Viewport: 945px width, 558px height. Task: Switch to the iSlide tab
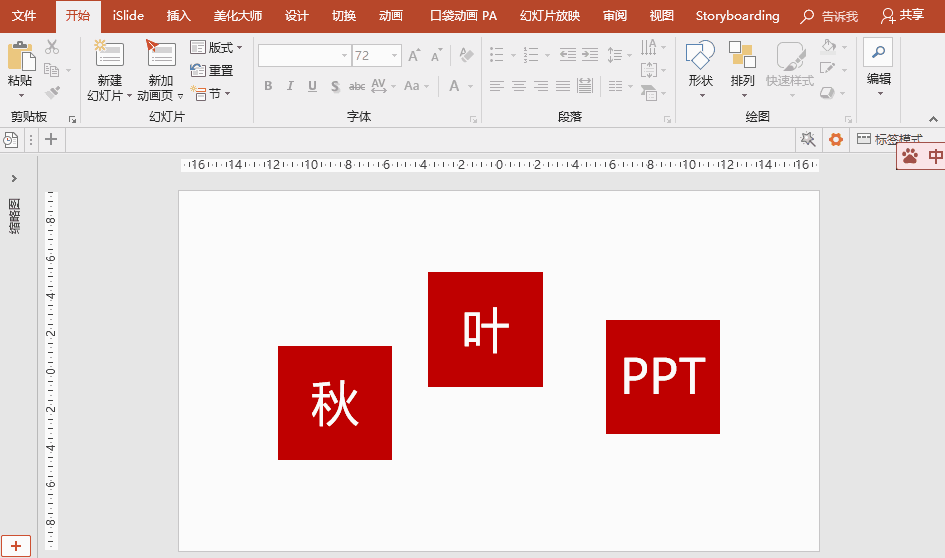(x=128, y=16)
